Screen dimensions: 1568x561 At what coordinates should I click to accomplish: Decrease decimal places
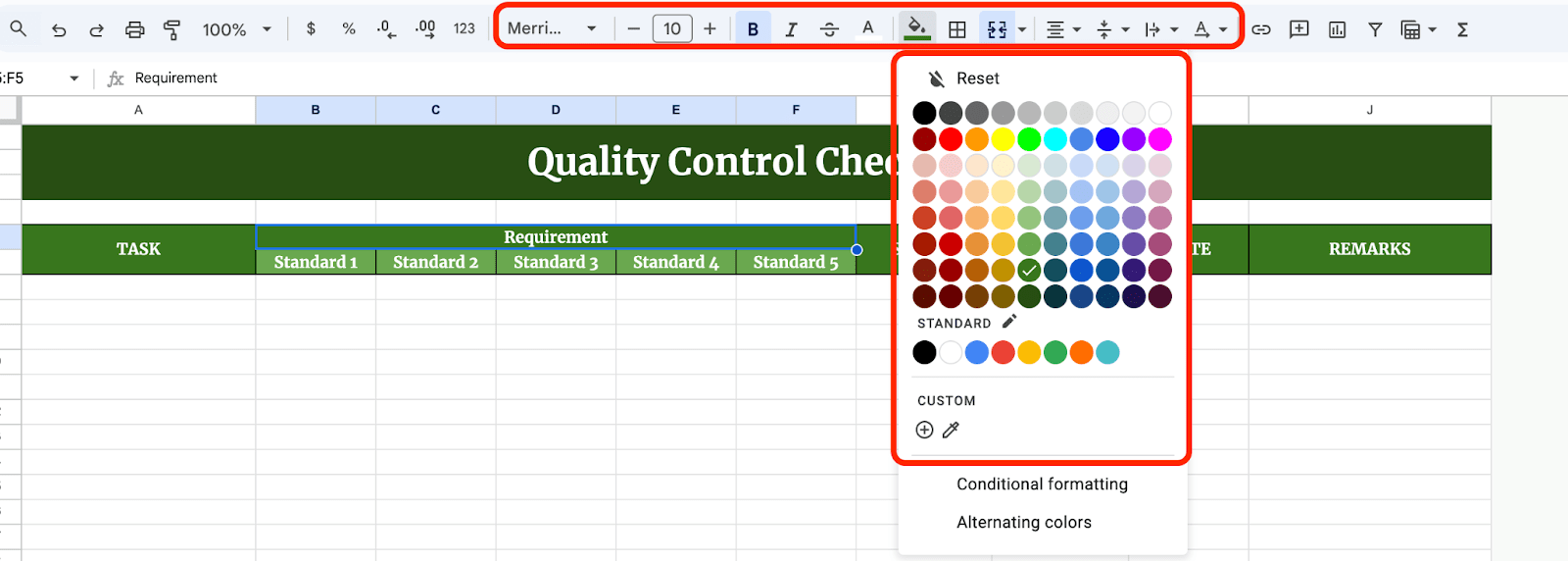[x=387, y=29]
